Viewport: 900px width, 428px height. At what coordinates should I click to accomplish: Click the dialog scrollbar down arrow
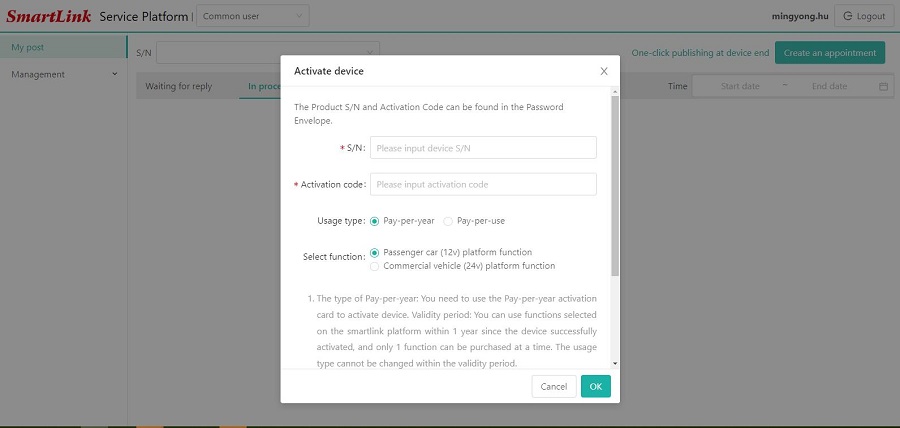[614, 363]
